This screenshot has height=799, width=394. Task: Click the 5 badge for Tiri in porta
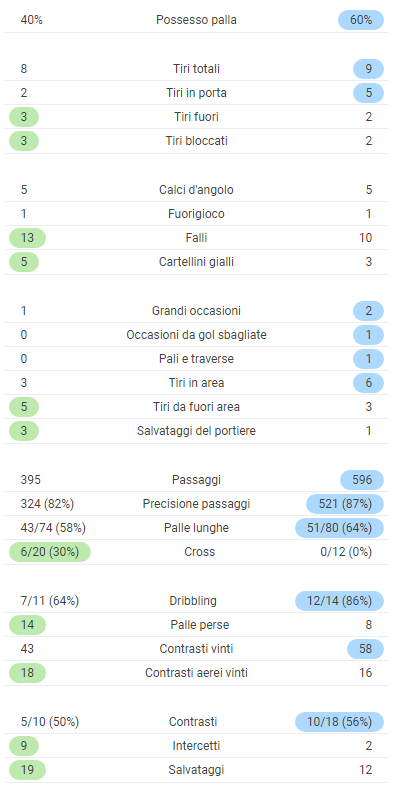coord(368,93)
